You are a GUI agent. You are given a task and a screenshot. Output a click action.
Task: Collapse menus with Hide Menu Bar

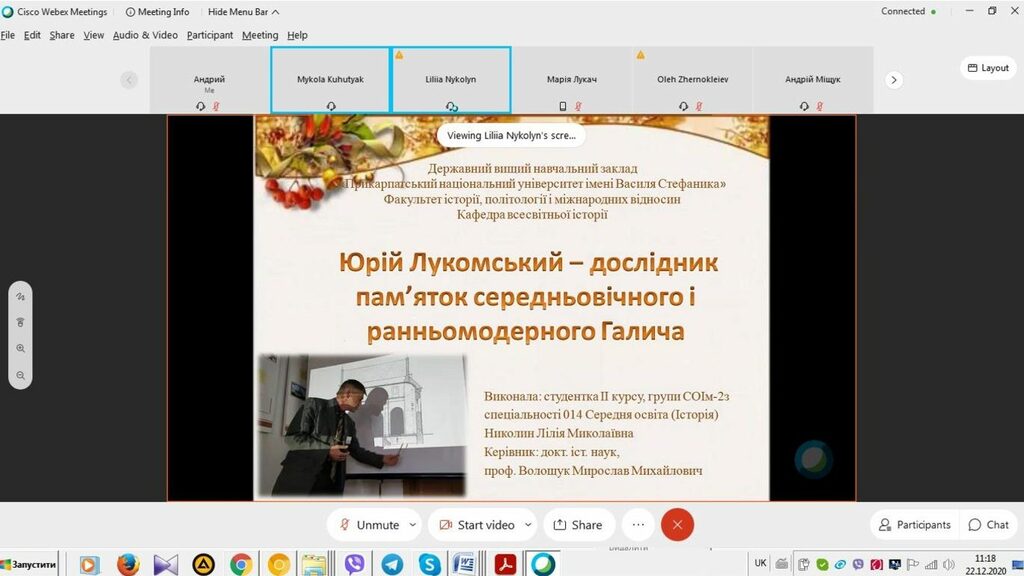click(243, 12)
